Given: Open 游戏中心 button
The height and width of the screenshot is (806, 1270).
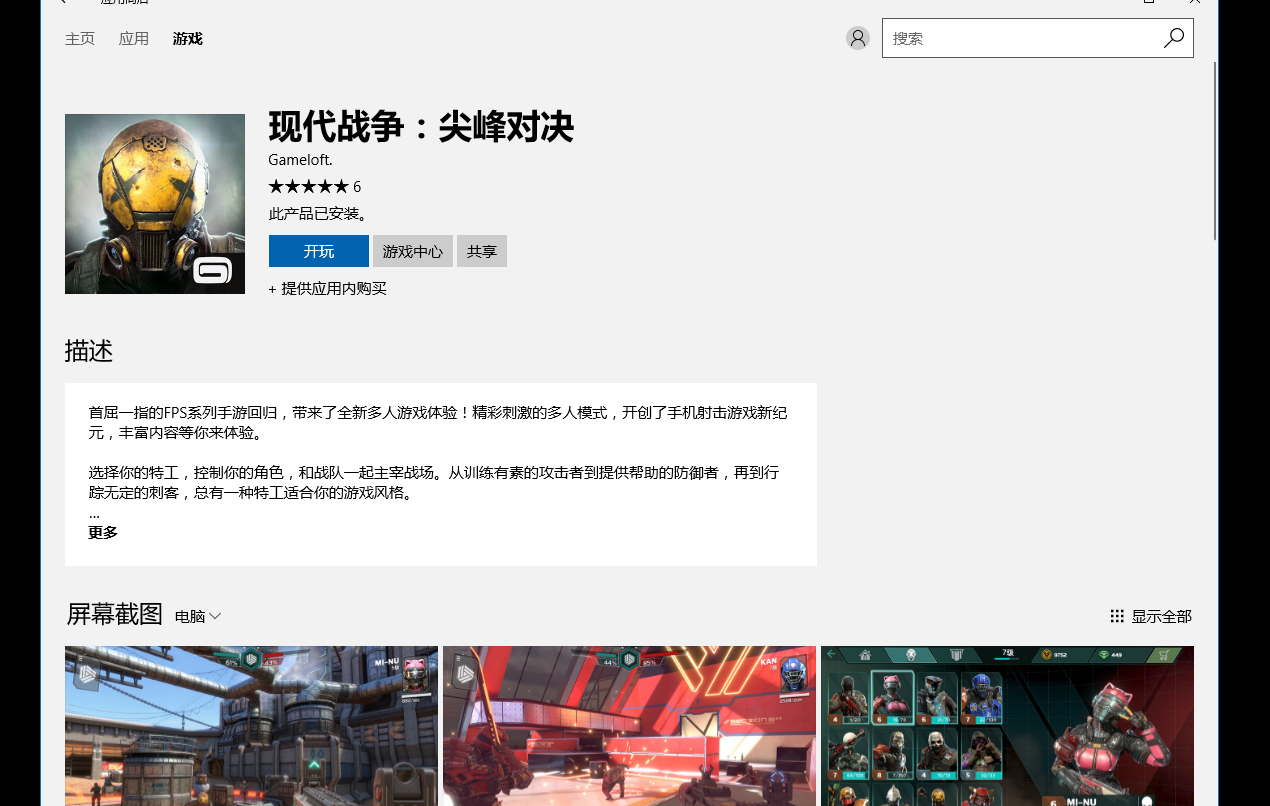Looking at the screenshot, I should click(x=413, y=251).
